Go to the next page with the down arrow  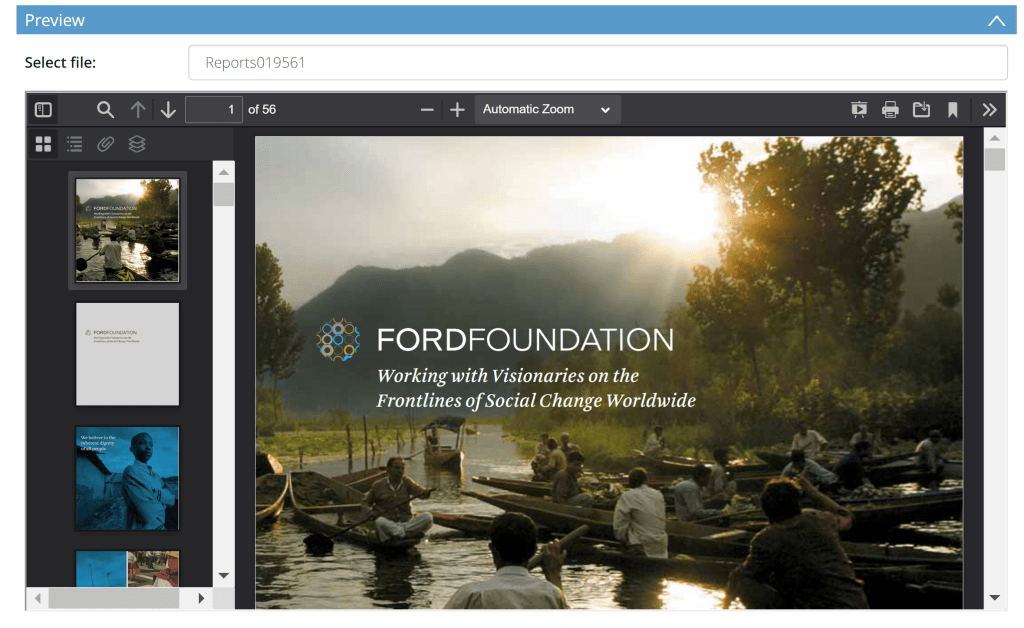pyautogui.click(x=168, y=110)
